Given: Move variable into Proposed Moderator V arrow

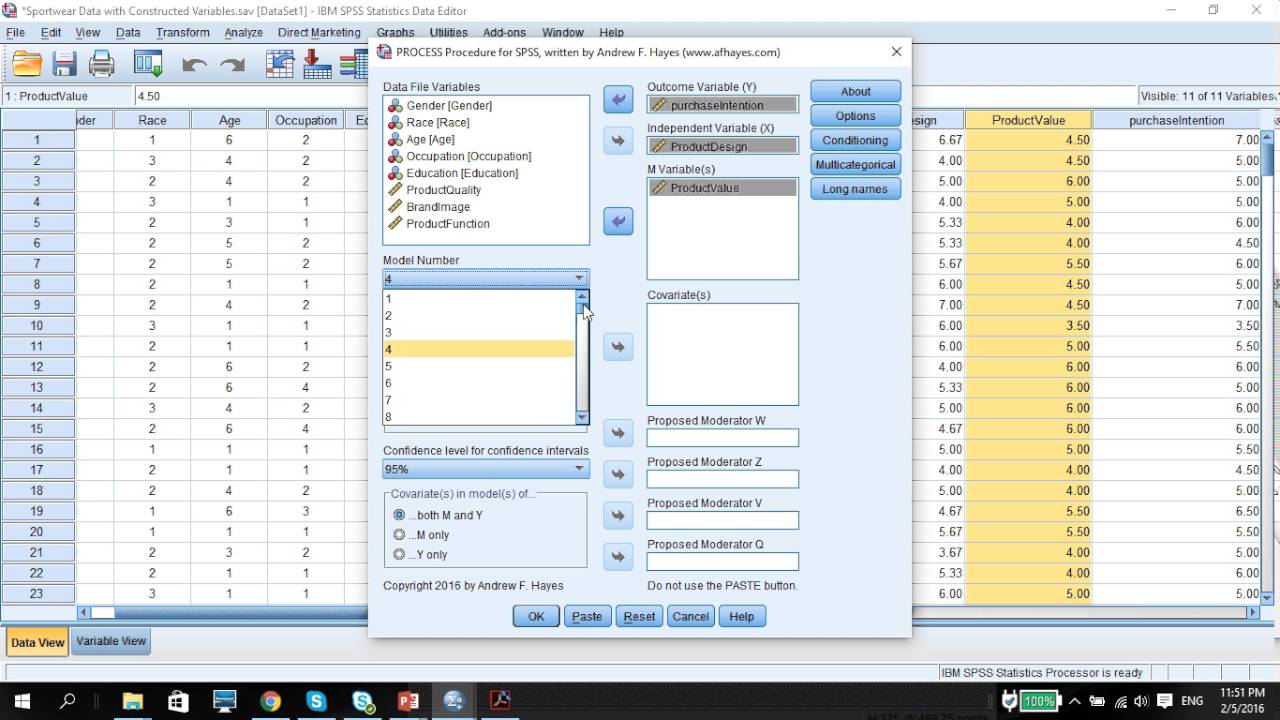Looking at the screenshot, I should (x=618, y=515).
